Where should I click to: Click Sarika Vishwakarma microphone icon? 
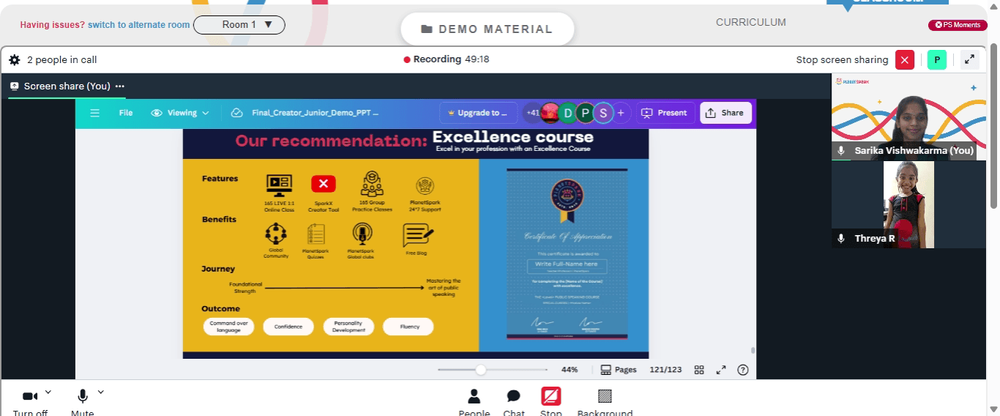841,151
